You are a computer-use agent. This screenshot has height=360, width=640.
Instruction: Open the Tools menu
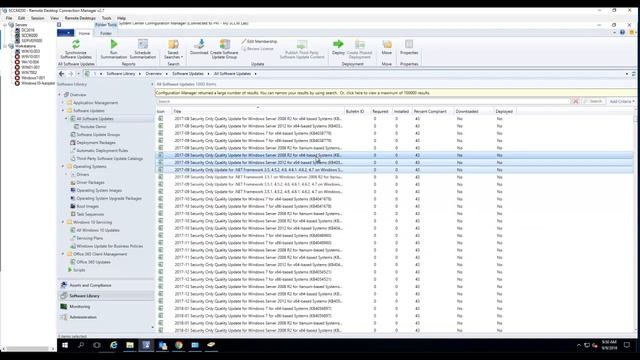(106, 18)
